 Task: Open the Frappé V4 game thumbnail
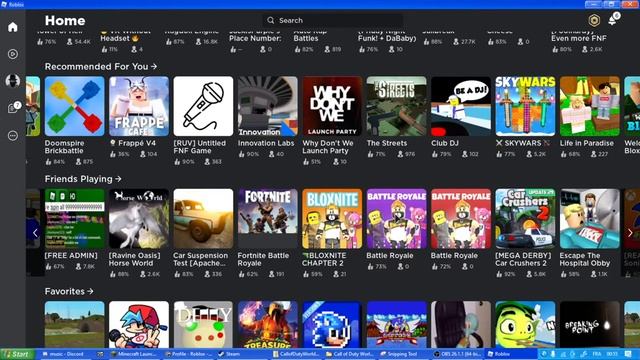point(139,106)
